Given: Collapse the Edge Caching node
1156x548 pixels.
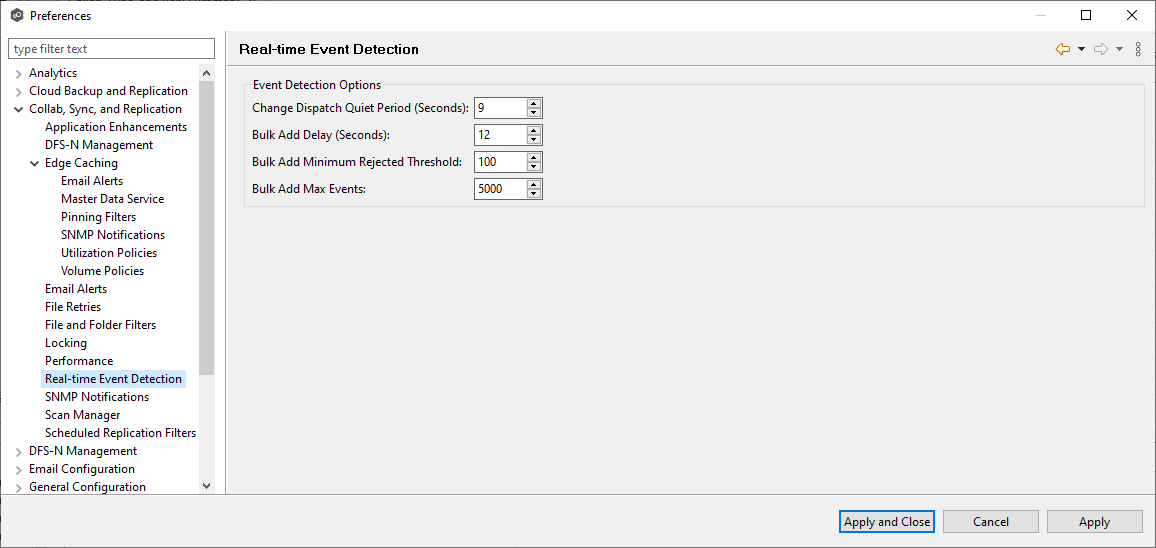Looking at the screenshot, I should pos(35,163).
